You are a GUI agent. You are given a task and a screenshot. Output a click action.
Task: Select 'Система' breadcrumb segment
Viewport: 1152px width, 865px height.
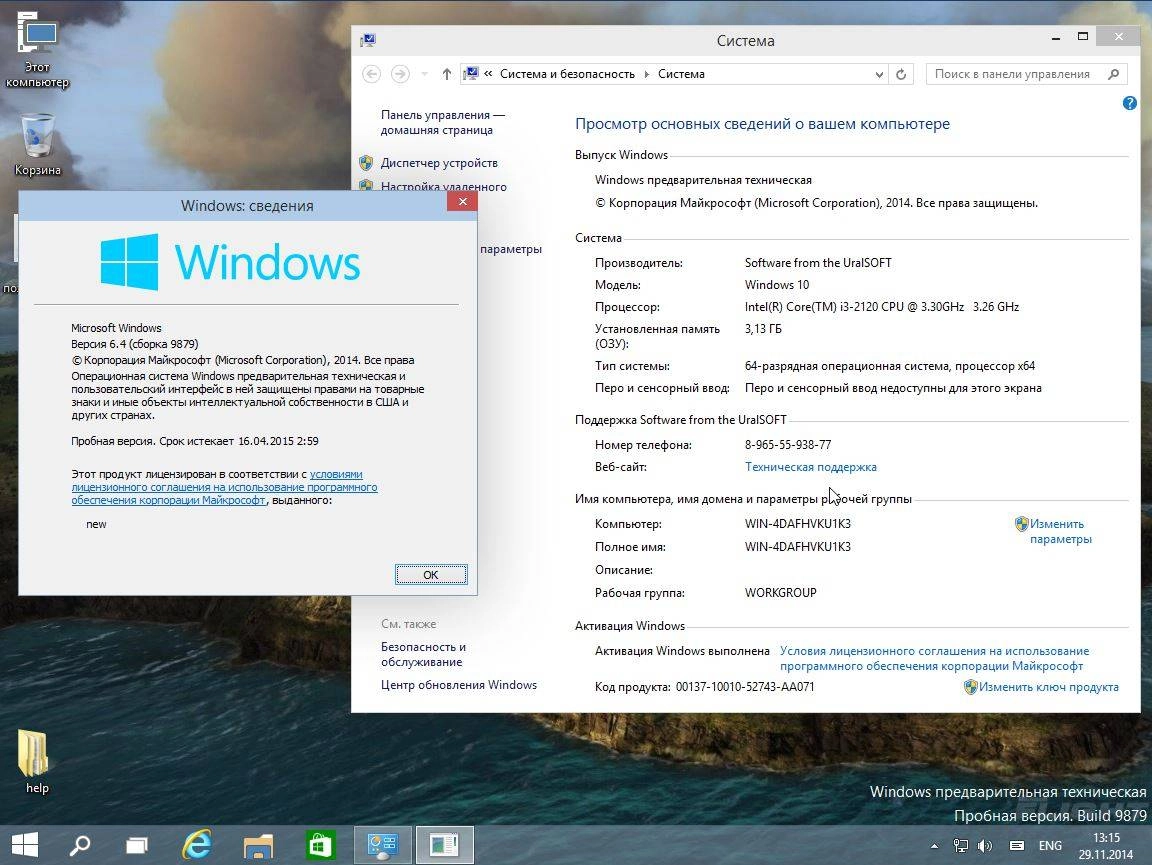point(681,74)
